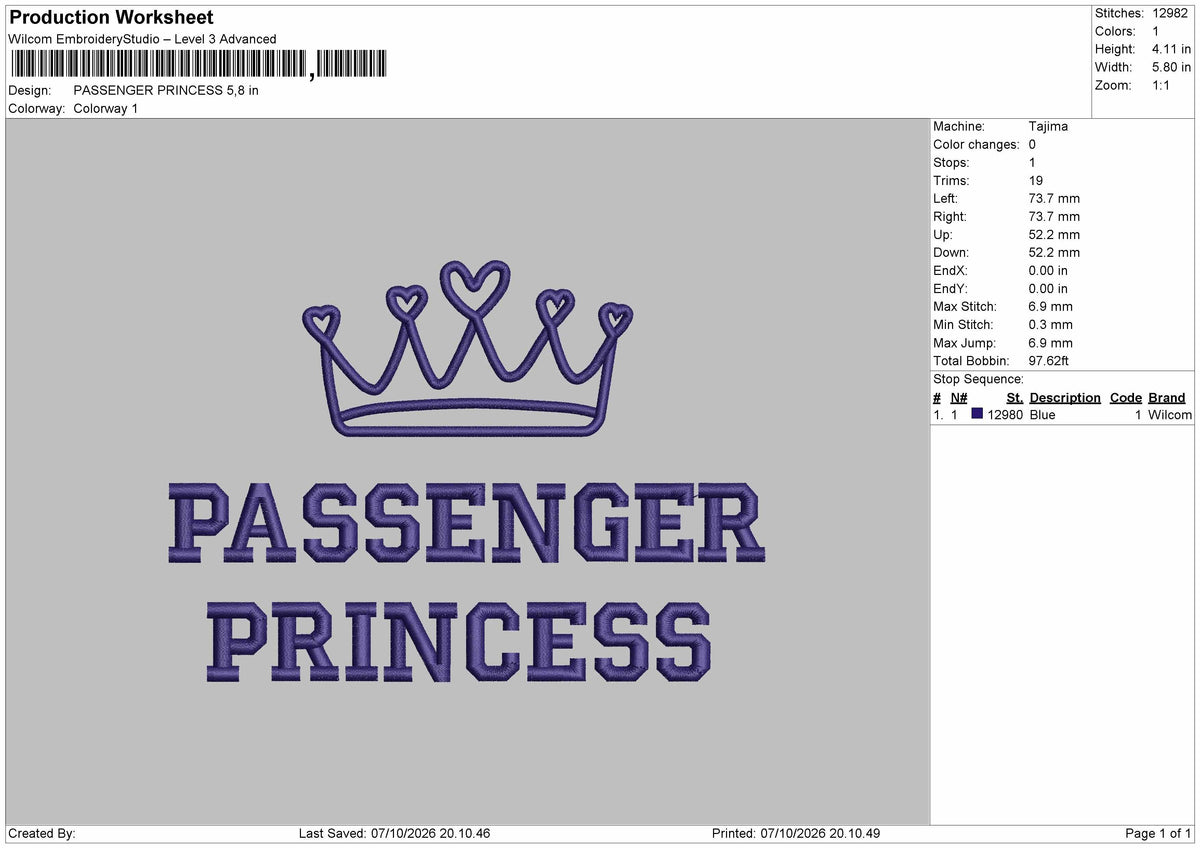This screenshot has width=1200, height=848.
Task: Select the Max Stitch value 6.9 mm
Action: (x=1051, y=306)
